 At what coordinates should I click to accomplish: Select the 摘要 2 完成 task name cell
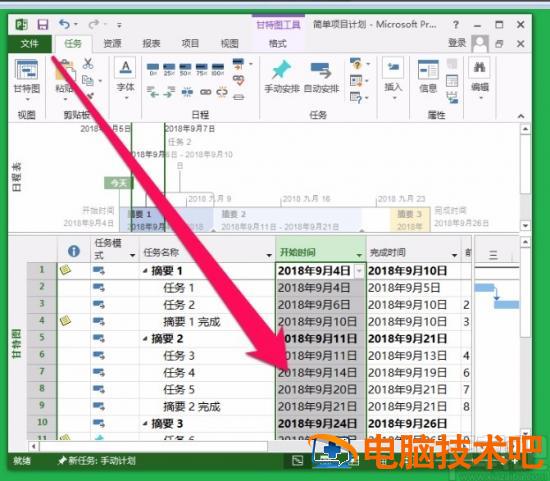click(207, 407)
